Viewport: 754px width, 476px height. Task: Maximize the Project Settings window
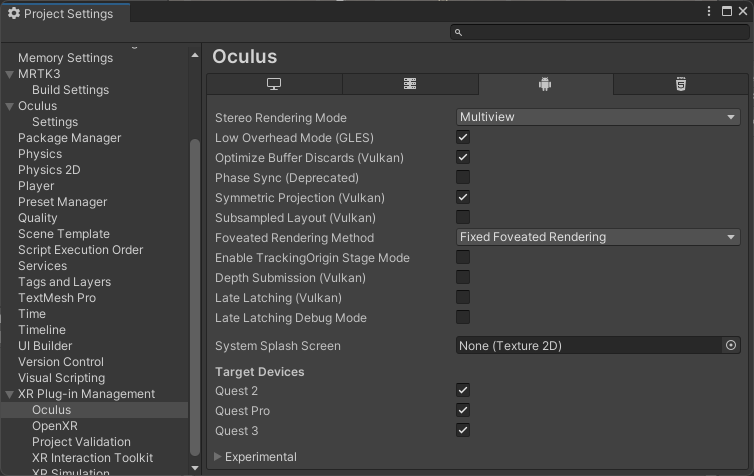point(727,11)
